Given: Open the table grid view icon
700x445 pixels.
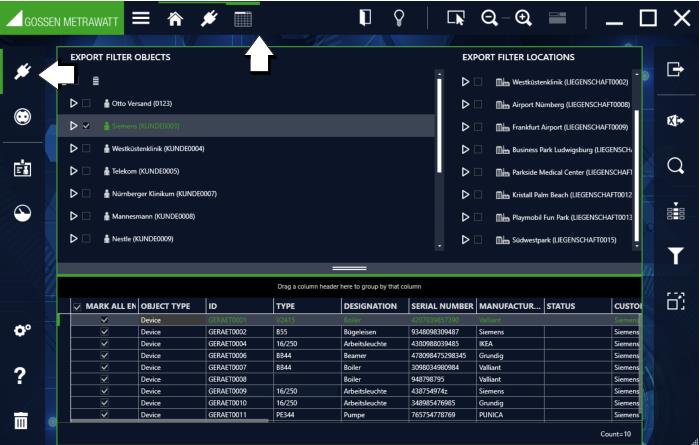Looking at the screenshot, I should click(243, 19).
